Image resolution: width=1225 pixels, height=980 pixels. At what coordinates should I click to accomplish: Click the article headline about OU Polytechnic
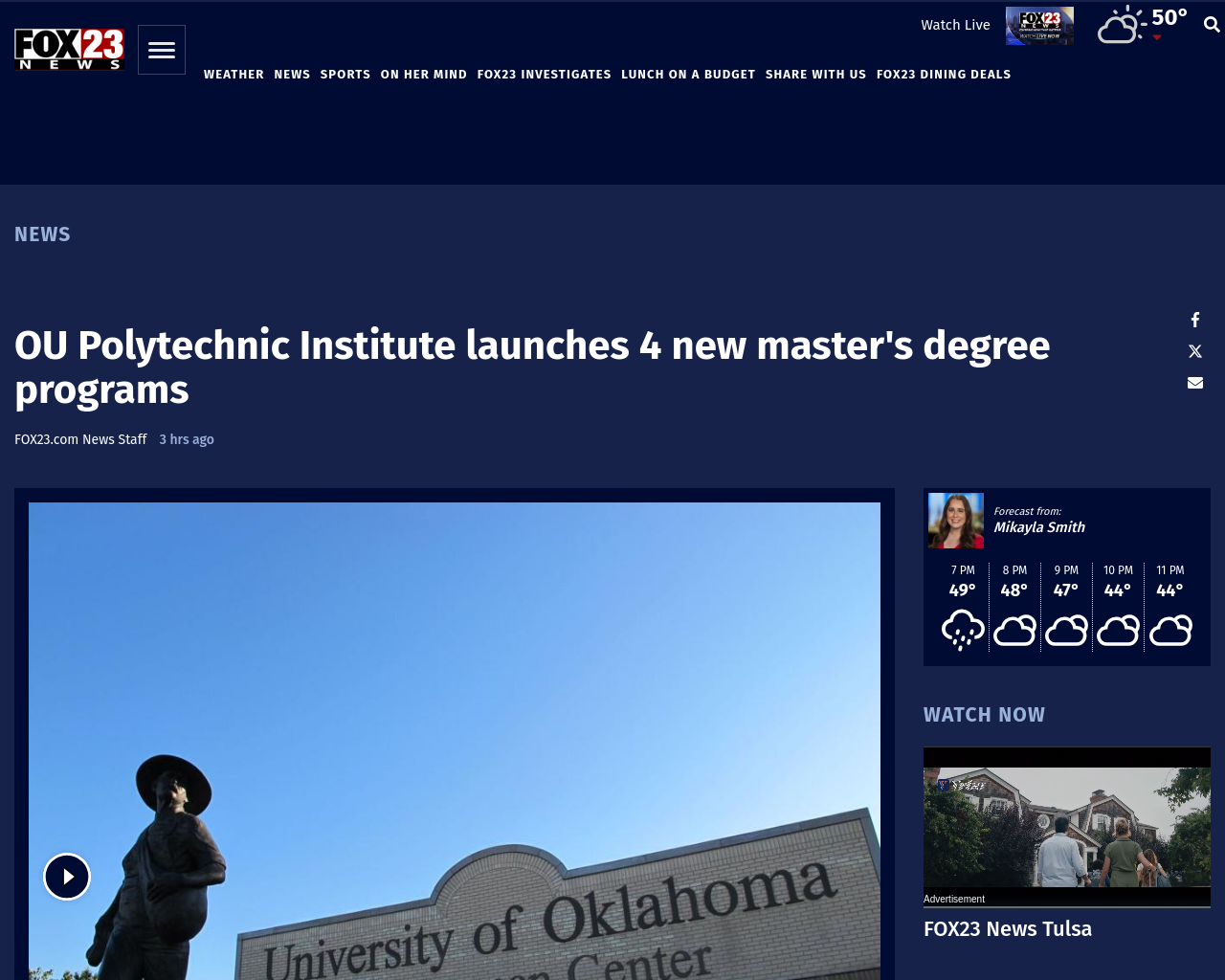[532, 367]
